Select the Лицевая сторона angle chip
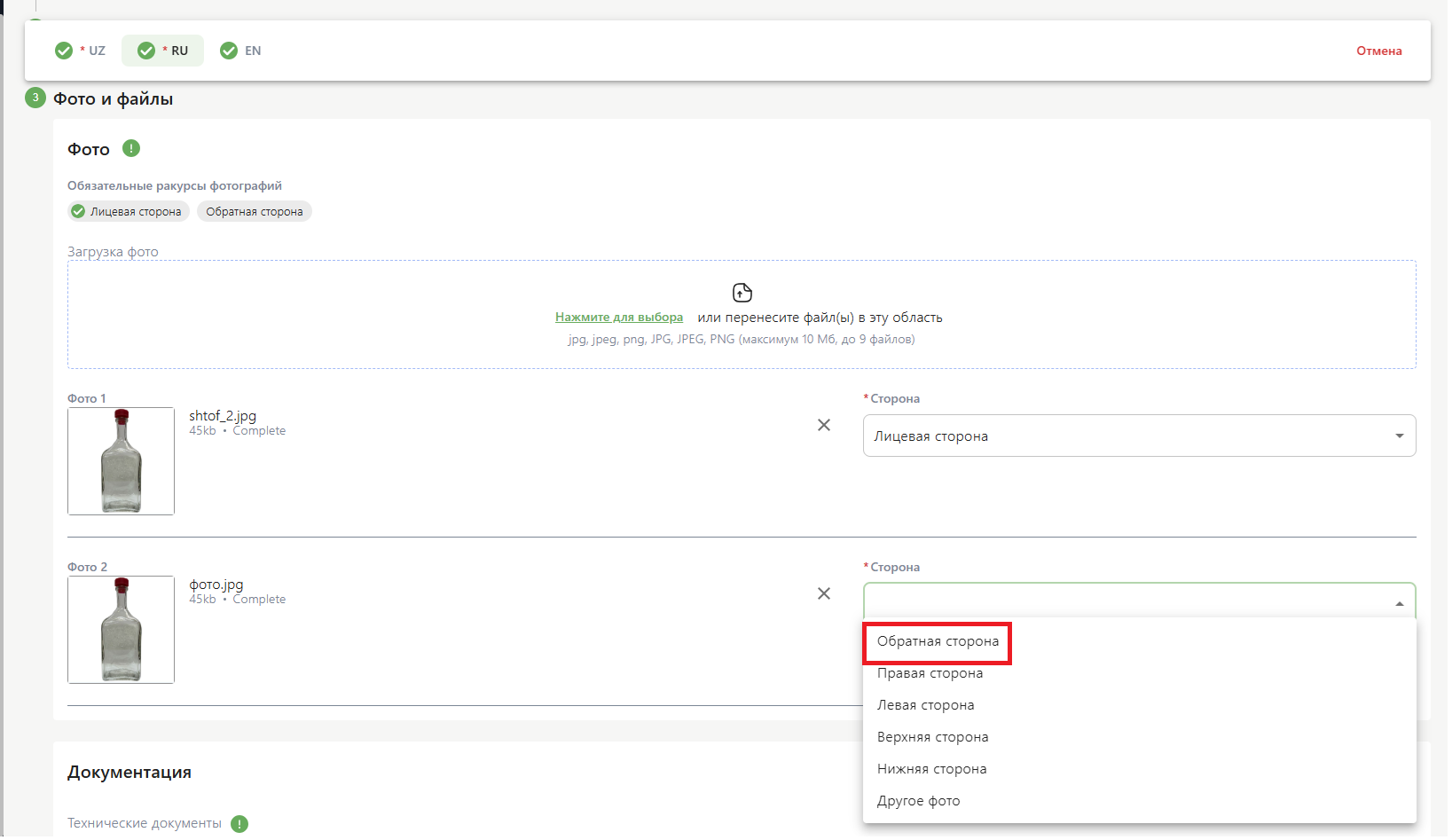 click(x=129, y=212)
